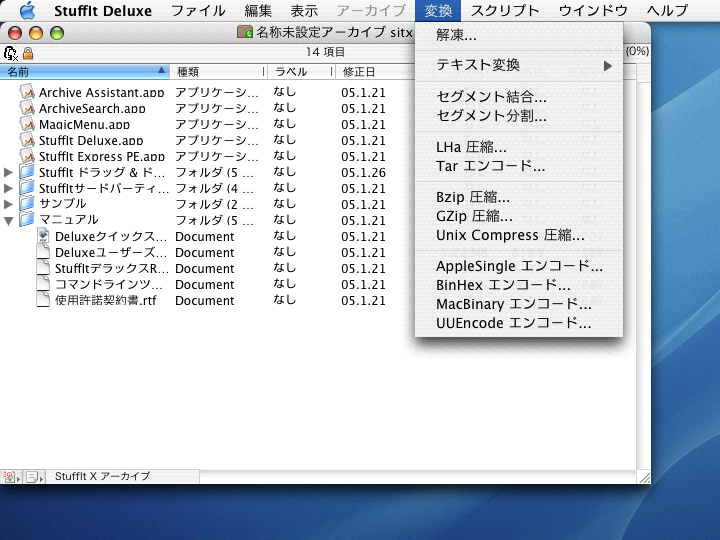Viewport: 720px width, 540px height.
Task: Click the window resize grip corner
Action: (644, 477)
